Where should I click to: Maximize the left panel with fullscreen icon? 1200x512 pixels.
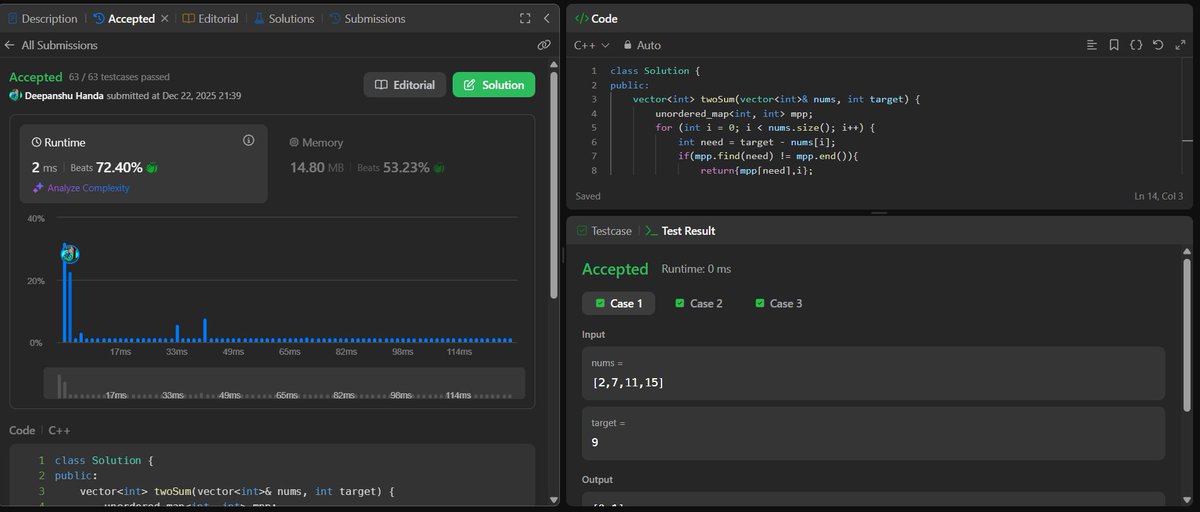point(525,18)
